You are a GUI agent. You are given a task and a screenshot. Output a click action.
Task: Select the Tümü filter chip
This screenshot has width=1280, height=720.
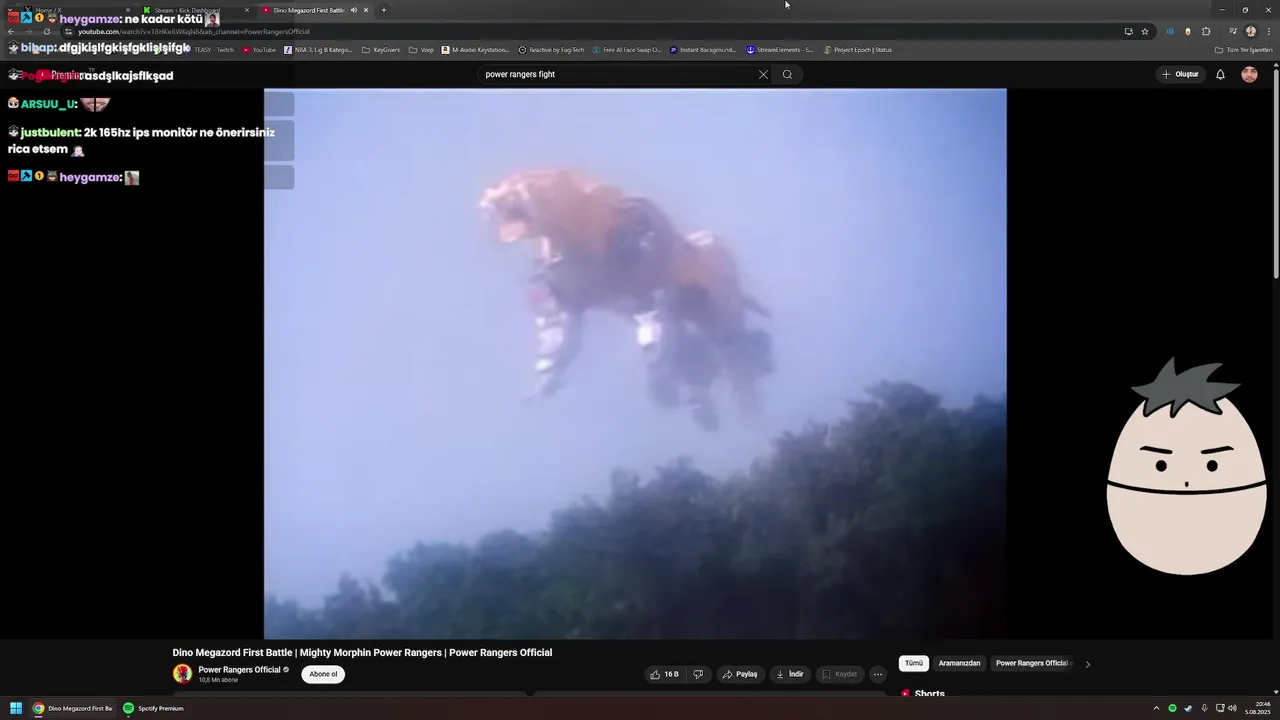pos(914,663)
